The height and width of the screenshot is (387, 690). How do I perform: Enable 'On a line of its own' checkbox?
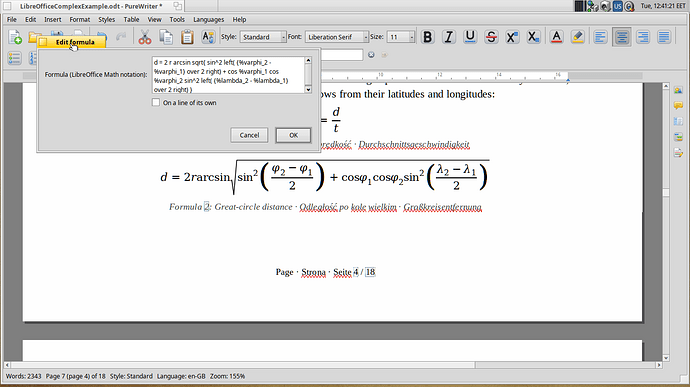pos(156,103)
